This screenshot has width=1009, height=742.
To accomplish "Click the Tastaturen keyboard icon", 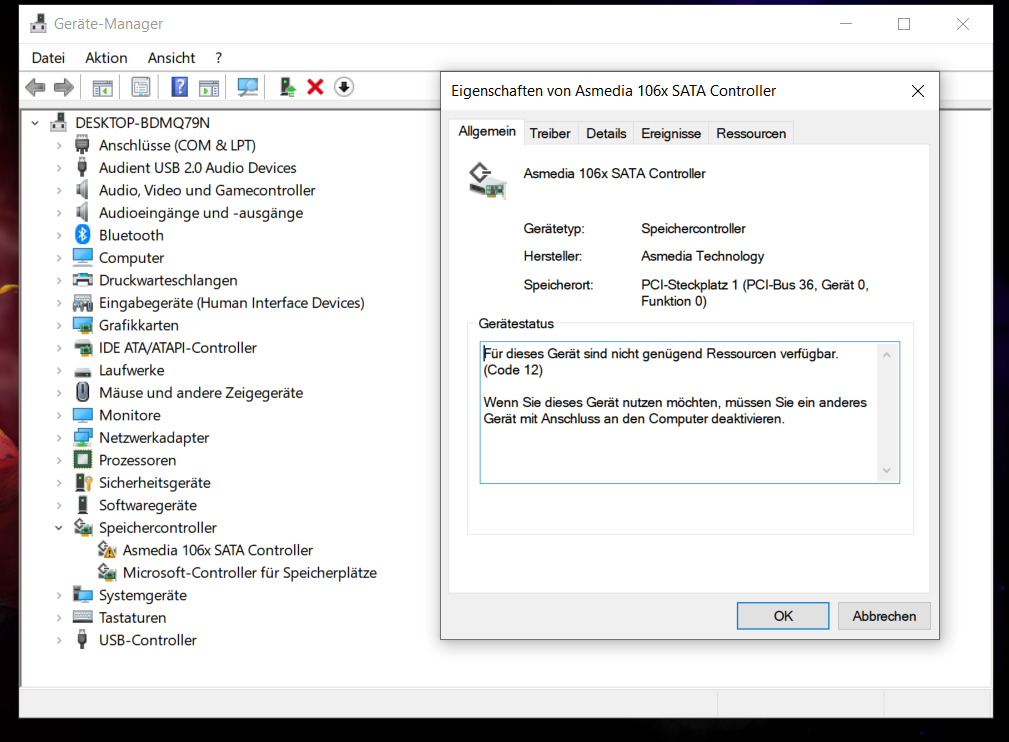I will click(x=82, y=617).
